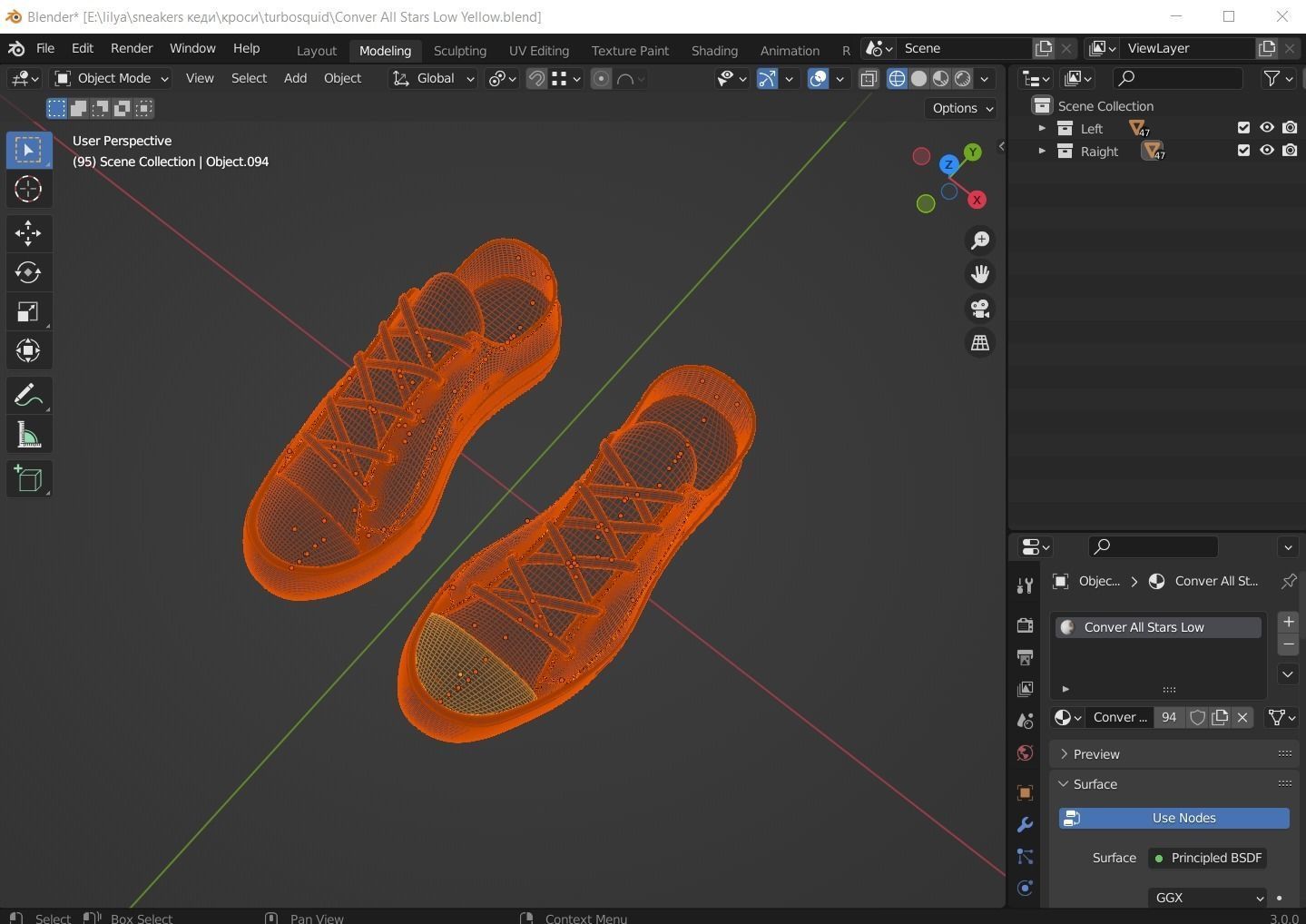The image size is (1306, 924).
Task: Remove the material slot with minus
Action: [1288, 644]
